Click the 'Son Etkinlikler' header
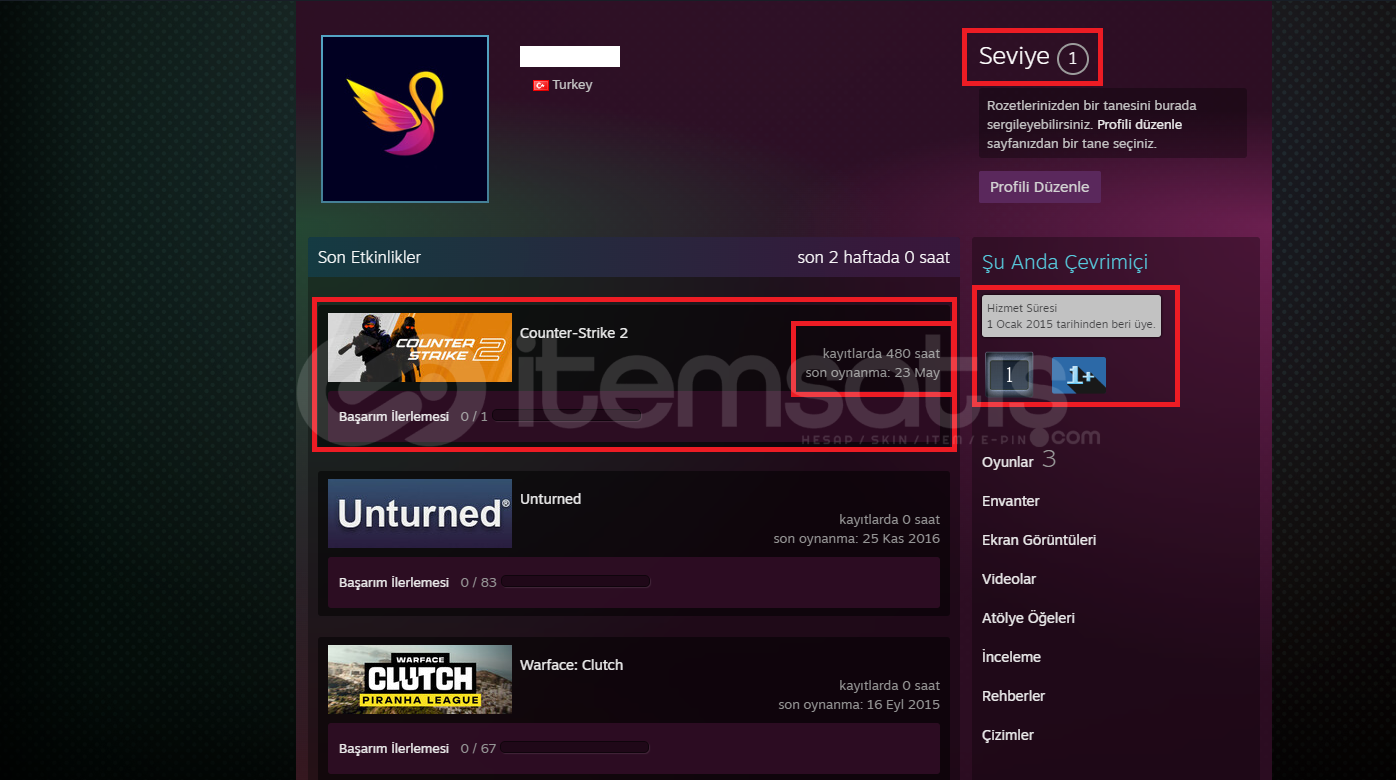 (369, 258)
